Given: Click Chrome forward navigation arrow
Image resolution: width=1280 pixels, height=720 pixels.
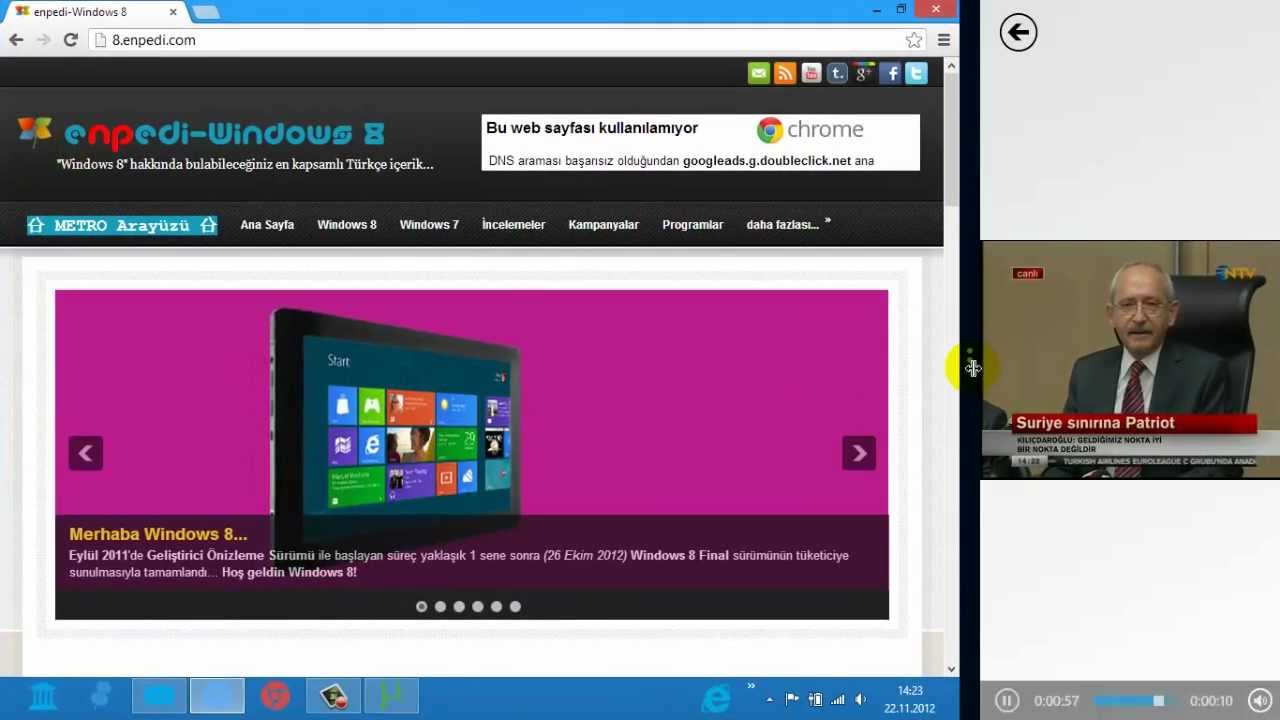Looking at the screenshot, I should [x=43, y=40].
